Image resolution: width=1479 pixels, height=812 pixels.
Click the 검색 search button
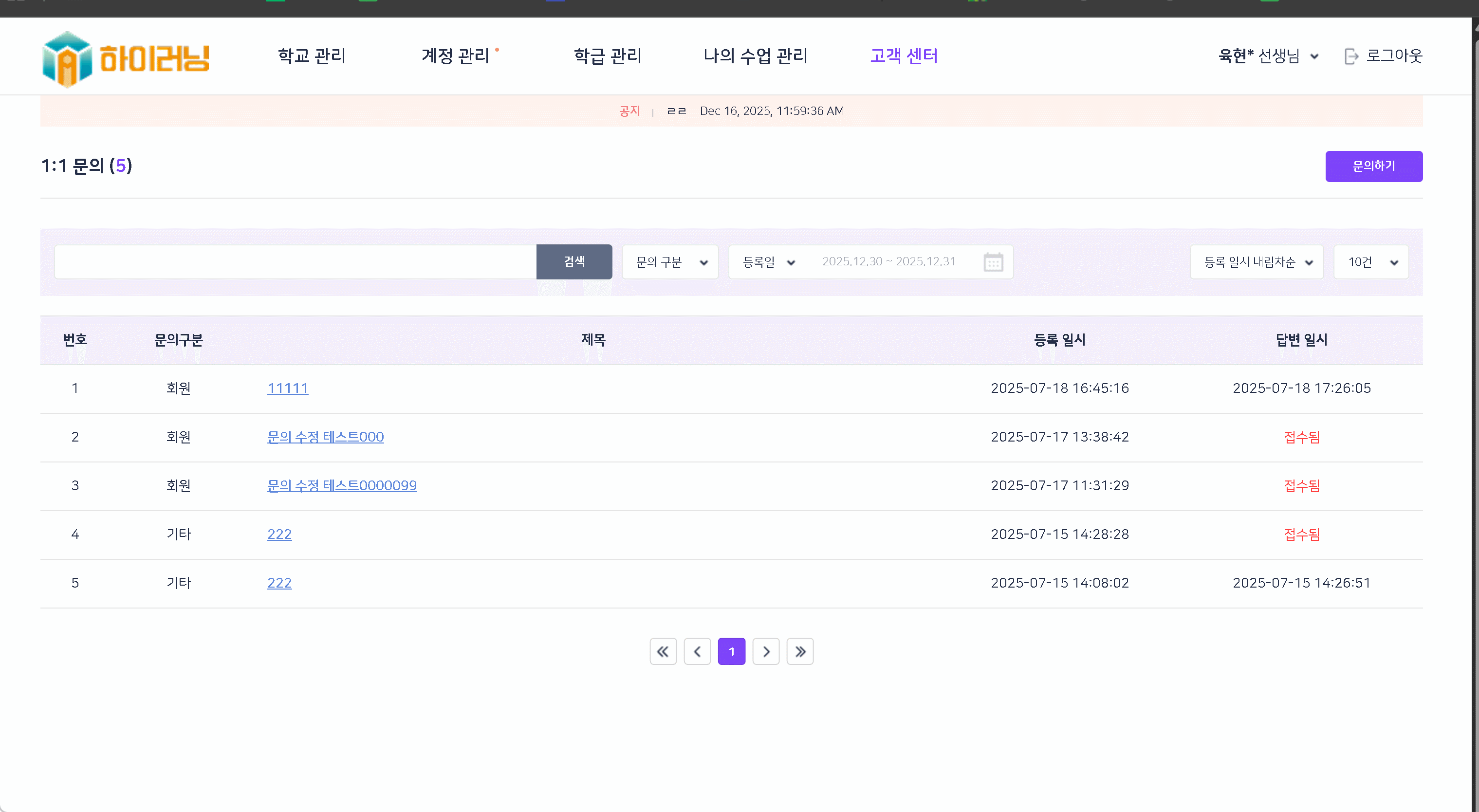click(573, 262)
